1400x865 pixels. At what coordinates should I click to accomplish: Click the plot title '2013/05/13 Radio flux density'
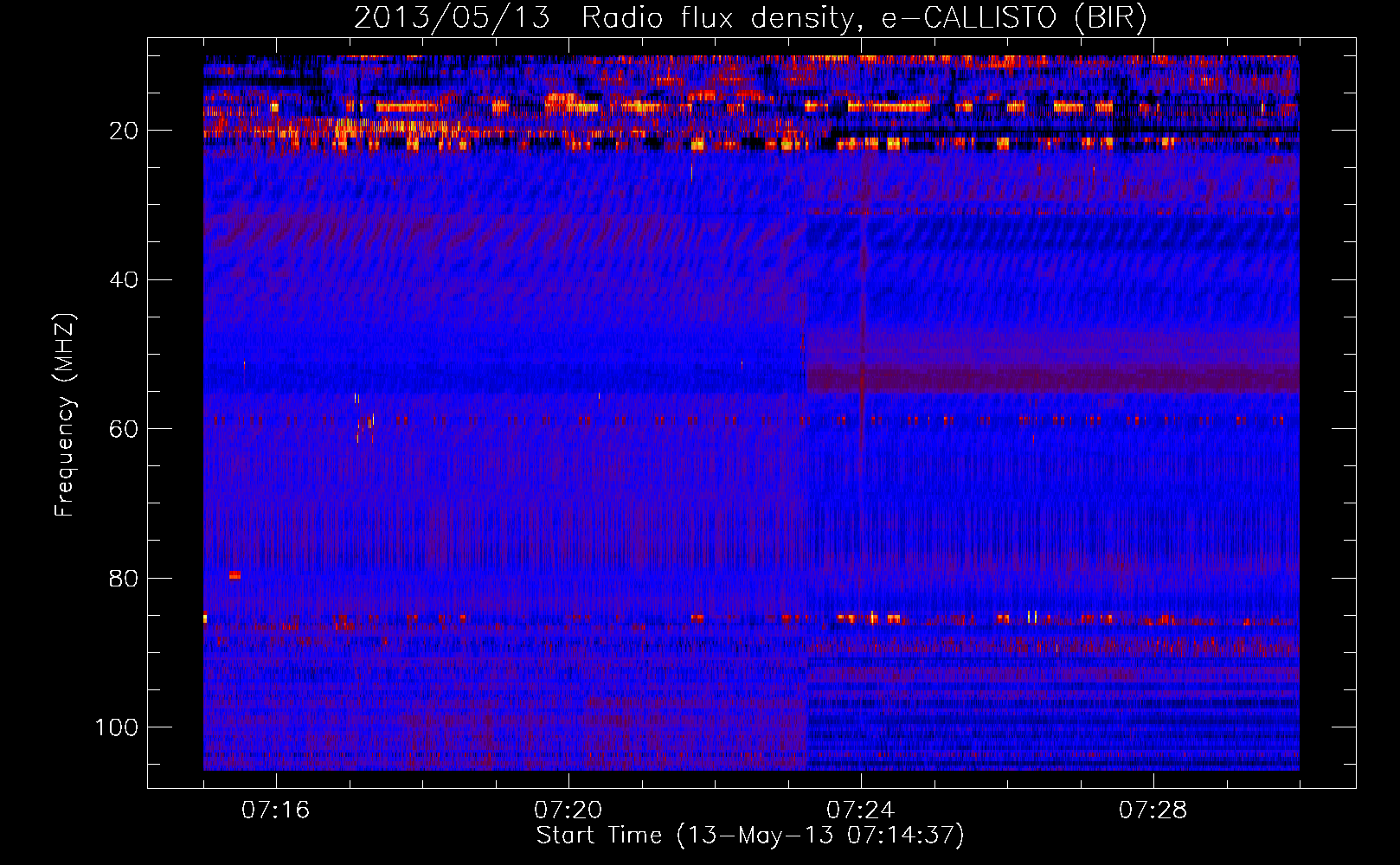(x=750, y=18)
